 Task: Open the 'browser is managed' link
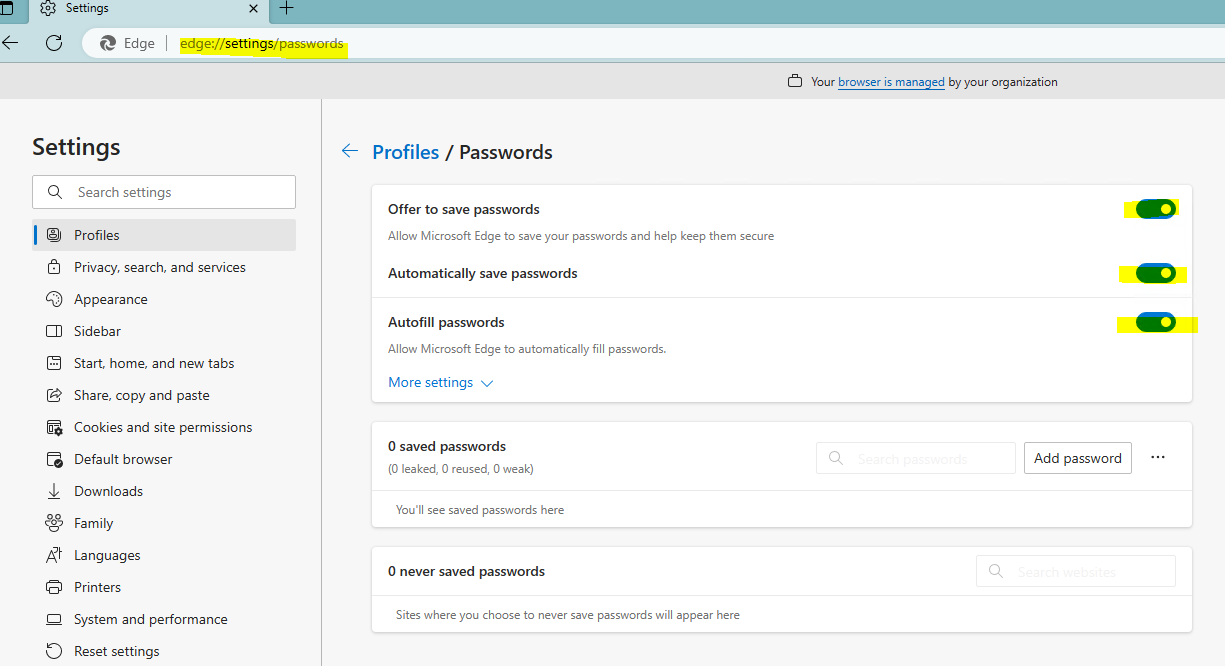coord(891,82)
